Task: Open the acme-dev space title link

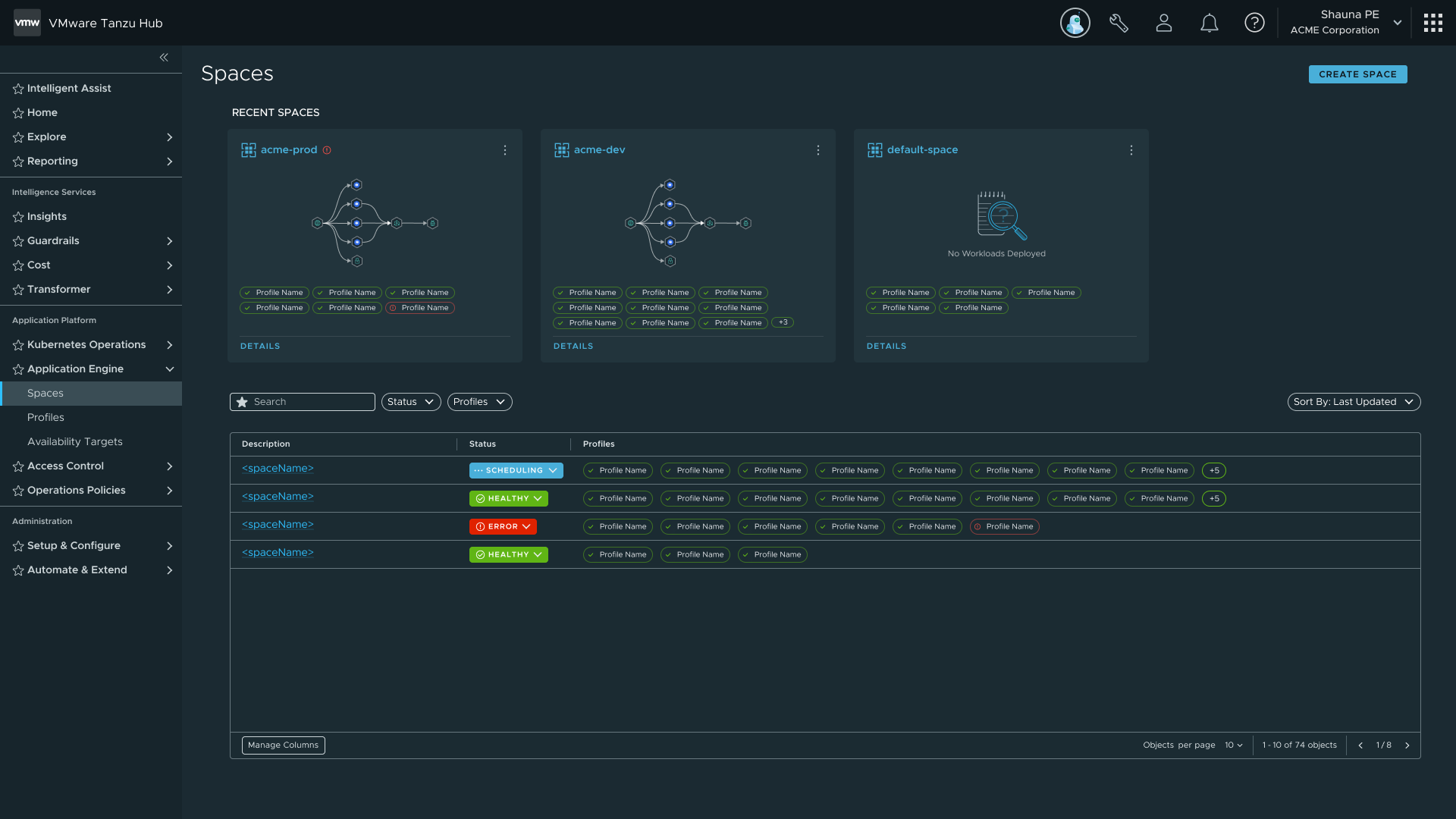Action: point(599,150)
